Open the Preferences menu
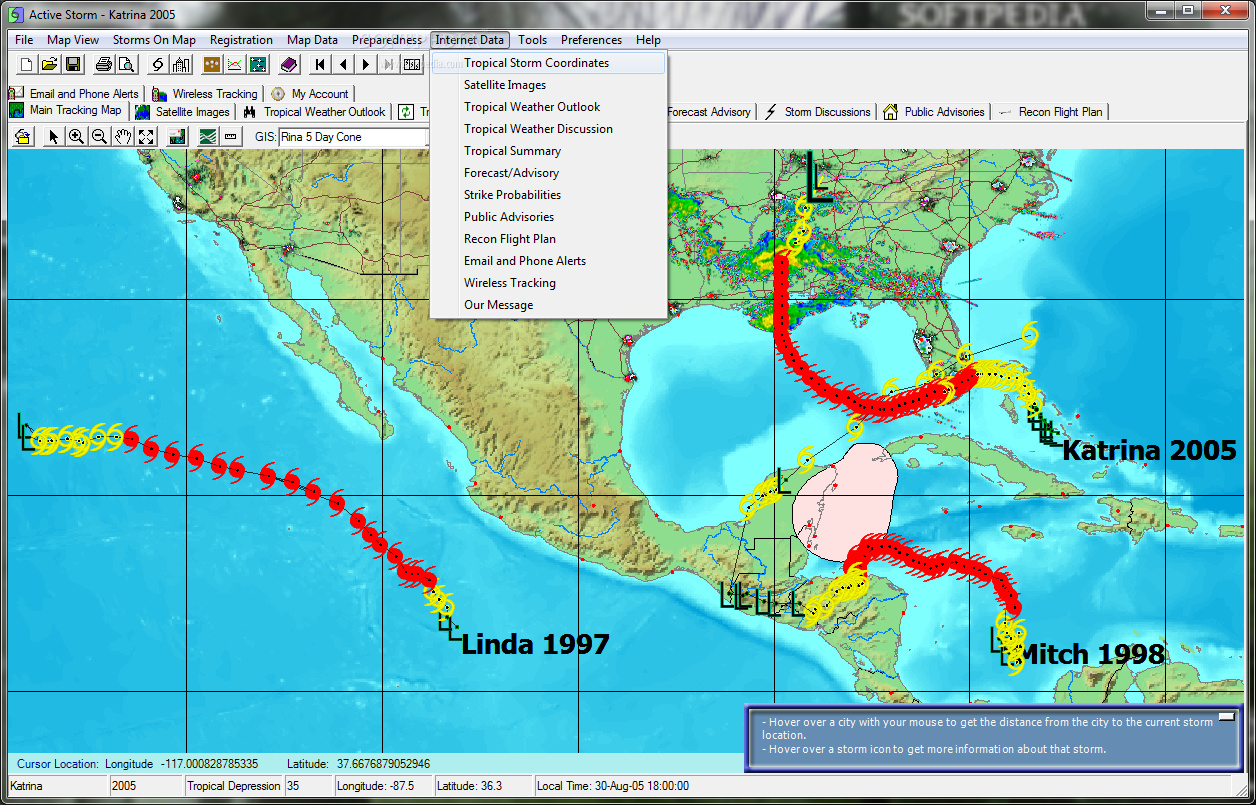This screenshot has height=805, width=1256. [591, 40]
